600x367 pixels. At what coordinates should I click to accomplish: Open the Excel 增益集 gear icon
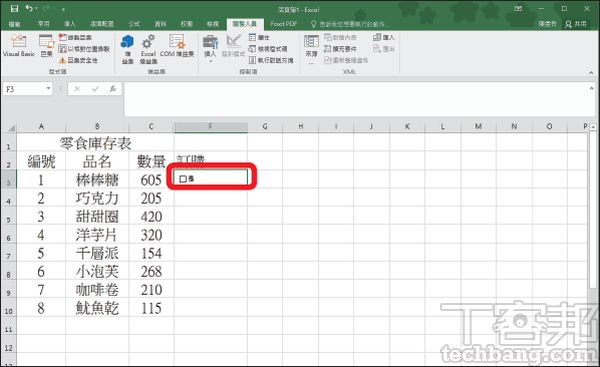click(x=148, y=49)
